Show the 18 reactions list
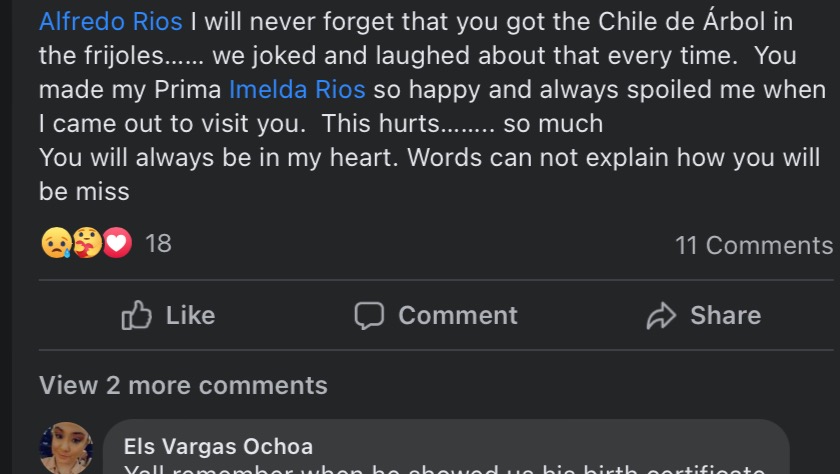The width and height of the screenshot is (840, 474). (x=158, y=243)
